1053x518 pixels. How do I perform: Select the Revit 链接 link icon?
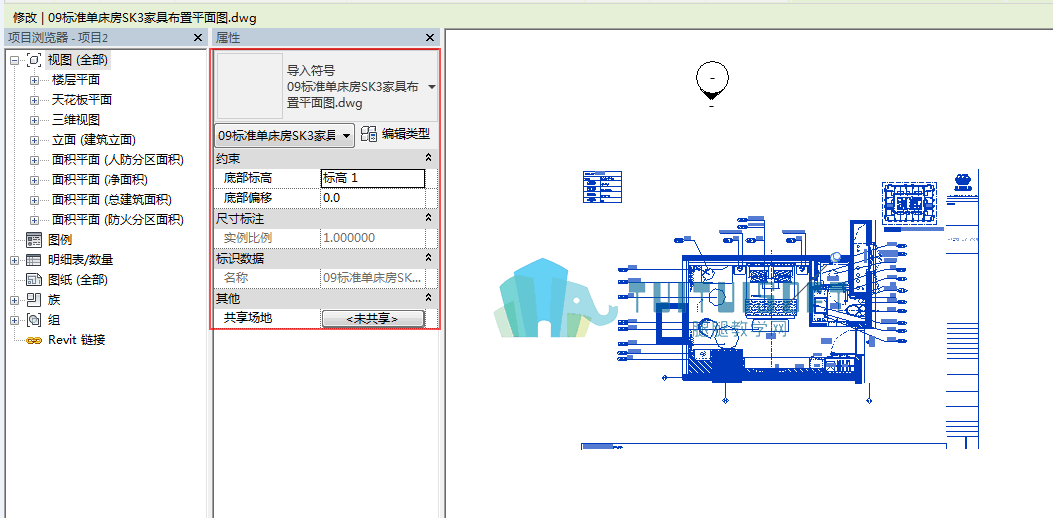(x=34, y=340)
